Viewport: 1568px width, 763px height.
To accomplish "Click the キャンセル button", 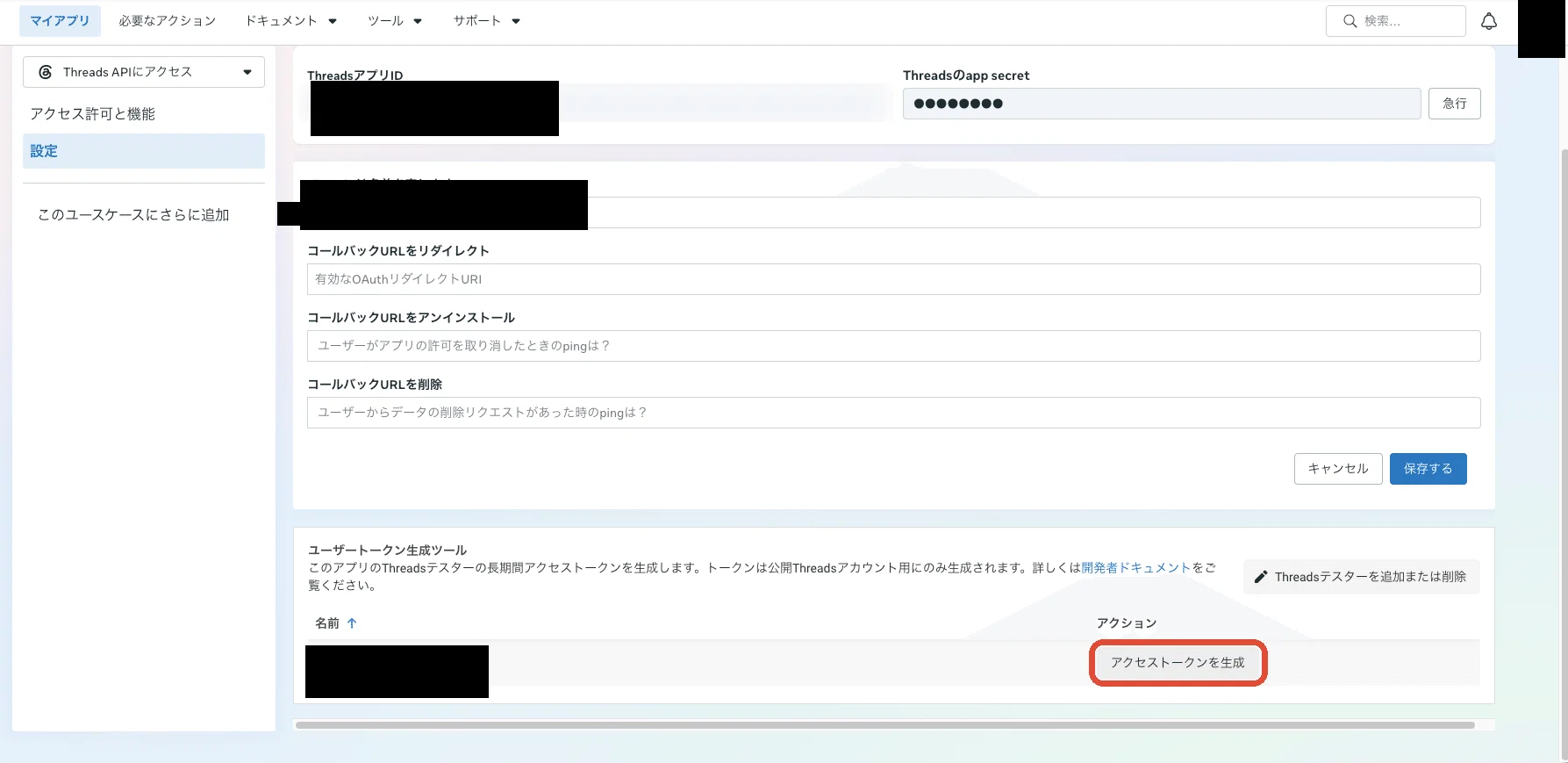I will pyautogui.click(x=1338, y=469).
